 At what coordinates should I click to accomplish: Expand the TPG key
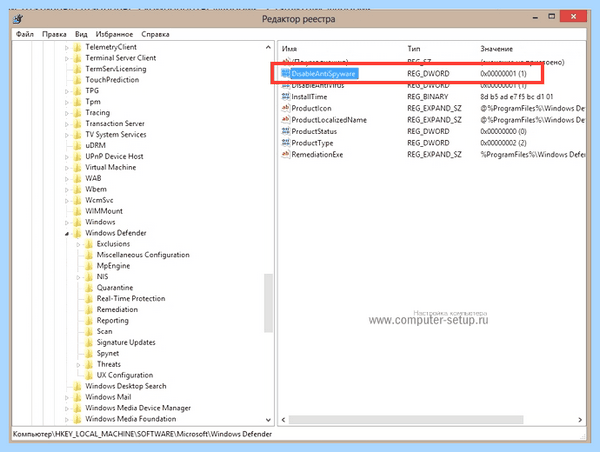pyautogui.click(x=67, y=91)
